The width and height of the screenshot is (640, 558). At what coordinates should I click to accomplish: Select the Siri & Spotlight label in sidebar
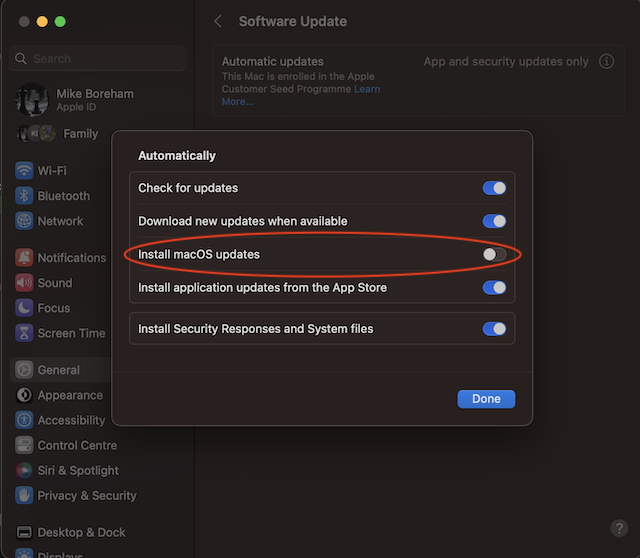tap(78, 471)
